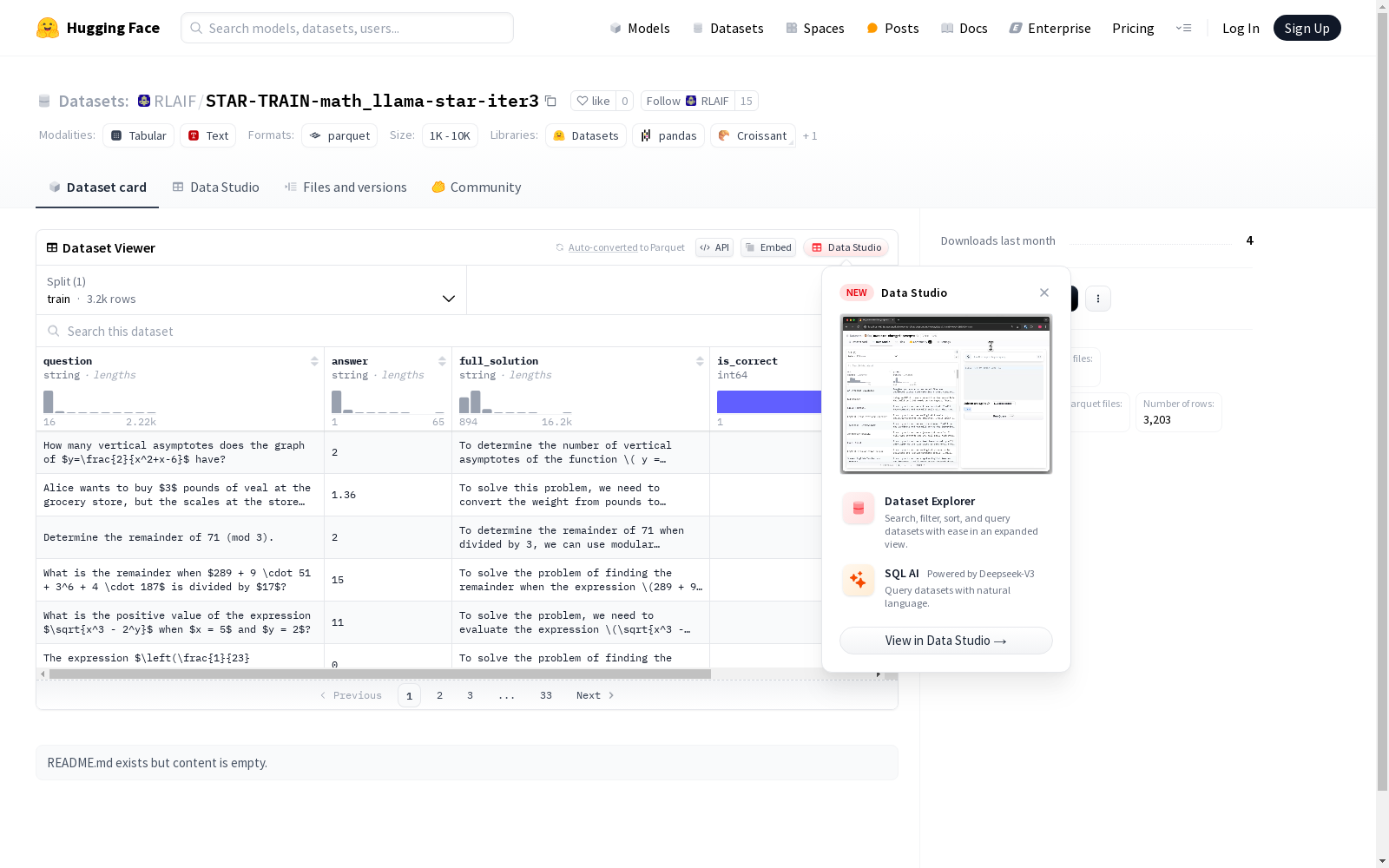The image size is (1389, 868).
Task: Click the full_solution length histogram
Action: (x=516, y=402)
